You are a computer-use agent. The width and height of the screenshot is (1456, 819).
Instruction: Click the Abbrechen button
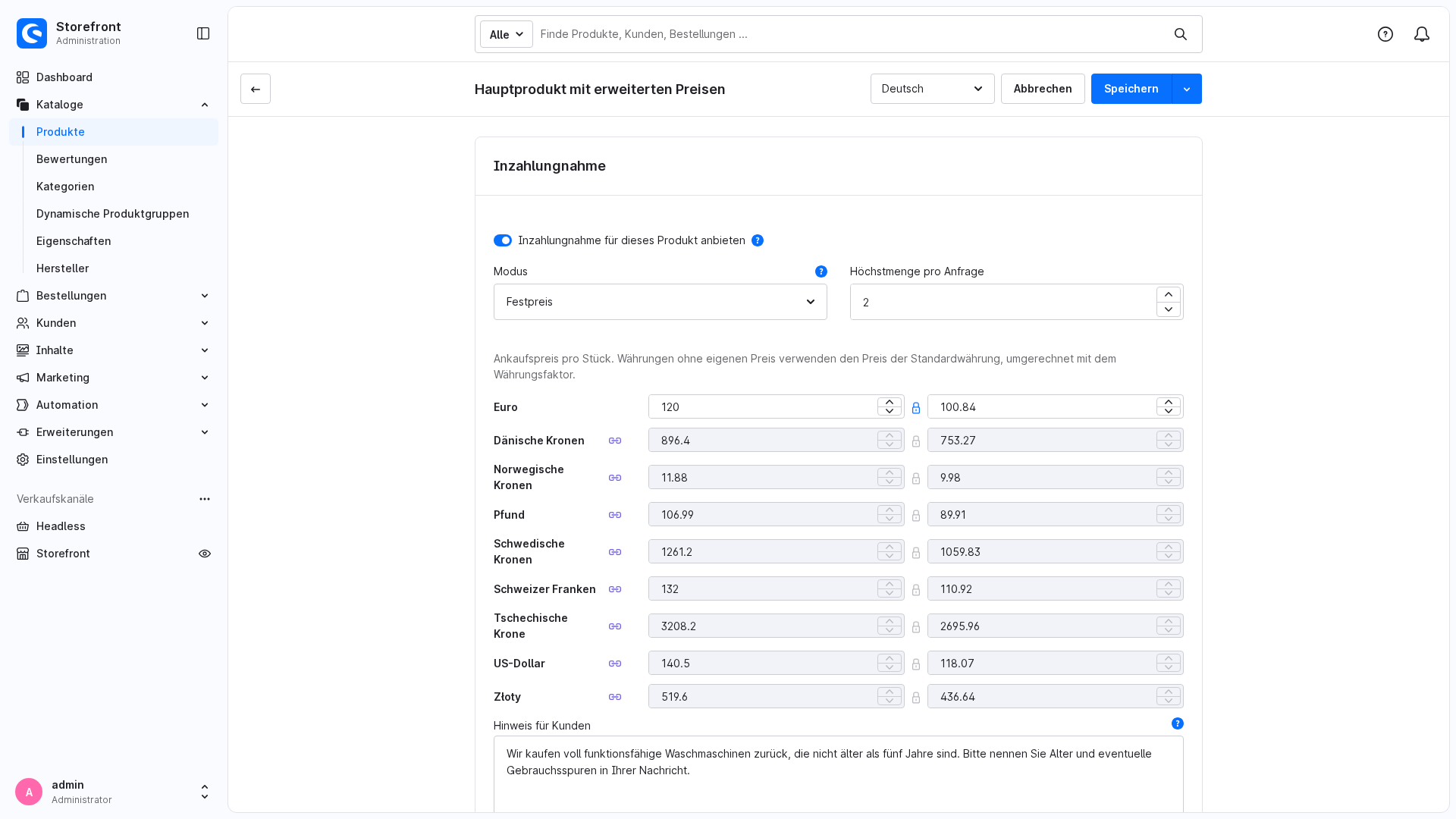click(x=1042, y=89)
